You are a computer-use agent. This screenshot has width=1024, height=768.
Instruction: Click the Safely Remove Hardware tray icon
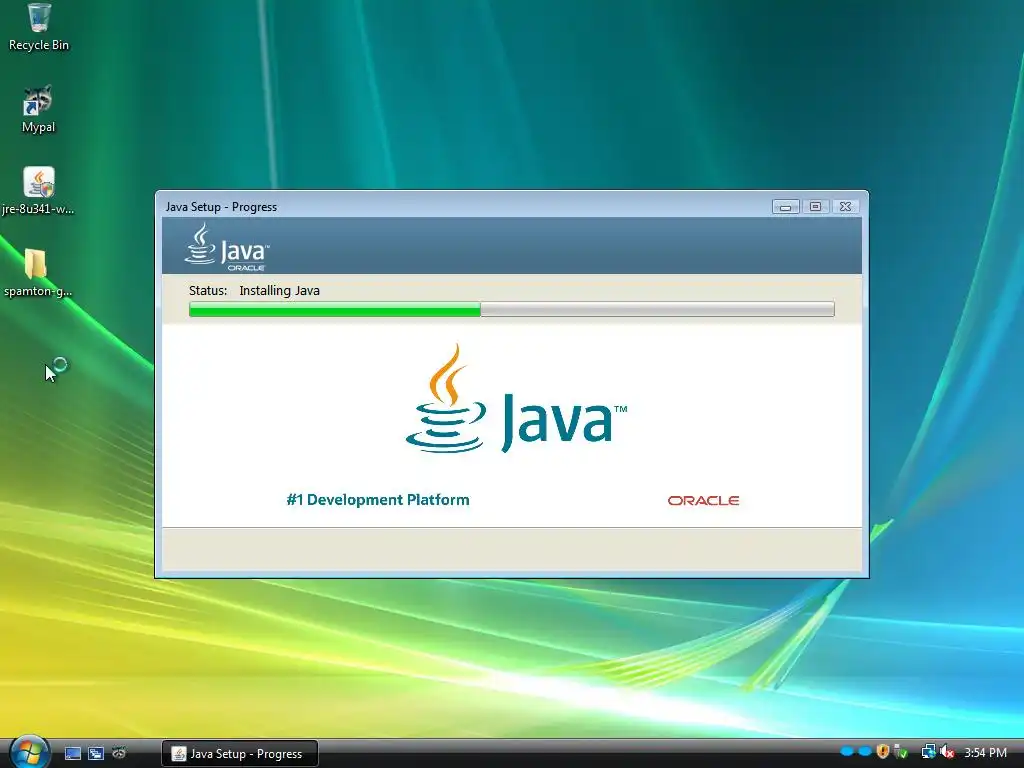click(x=901, y=752)
